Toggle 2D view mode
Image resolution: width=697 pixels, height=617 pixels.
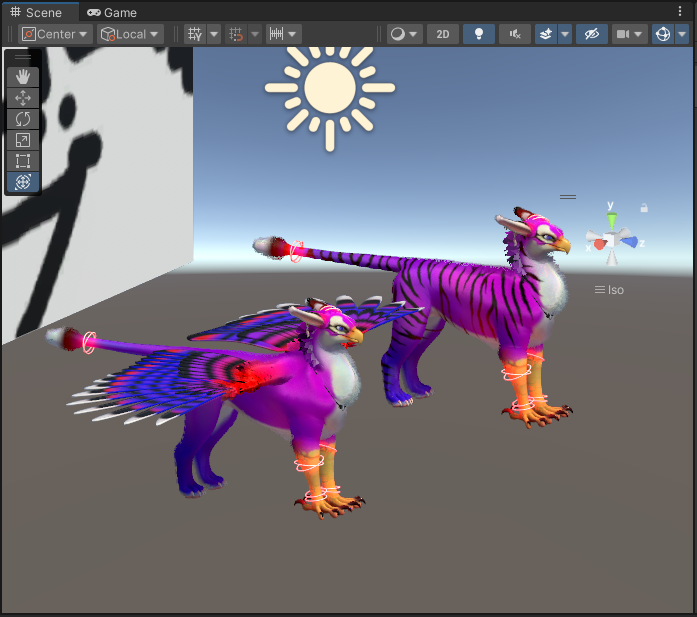442,34
